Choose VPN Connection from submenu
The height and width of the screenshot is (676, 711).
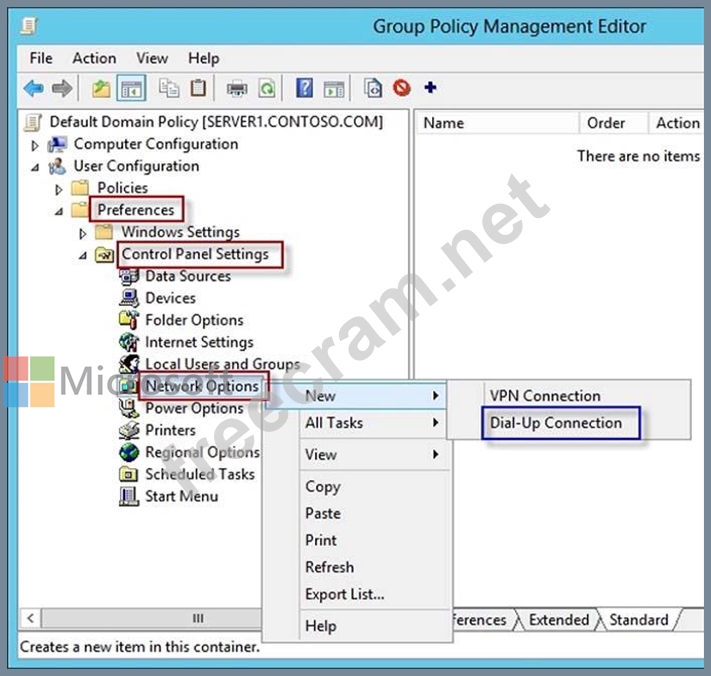pyautogui.click(x=545, y=396)
